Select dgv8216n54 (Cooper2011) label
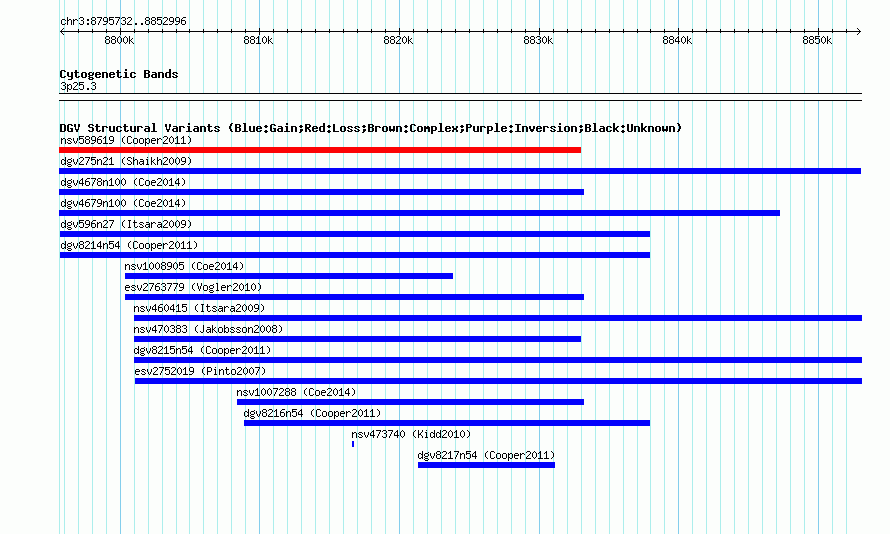Image resolution: width=890 pixels, height=534 pixels. coord(312,413)
